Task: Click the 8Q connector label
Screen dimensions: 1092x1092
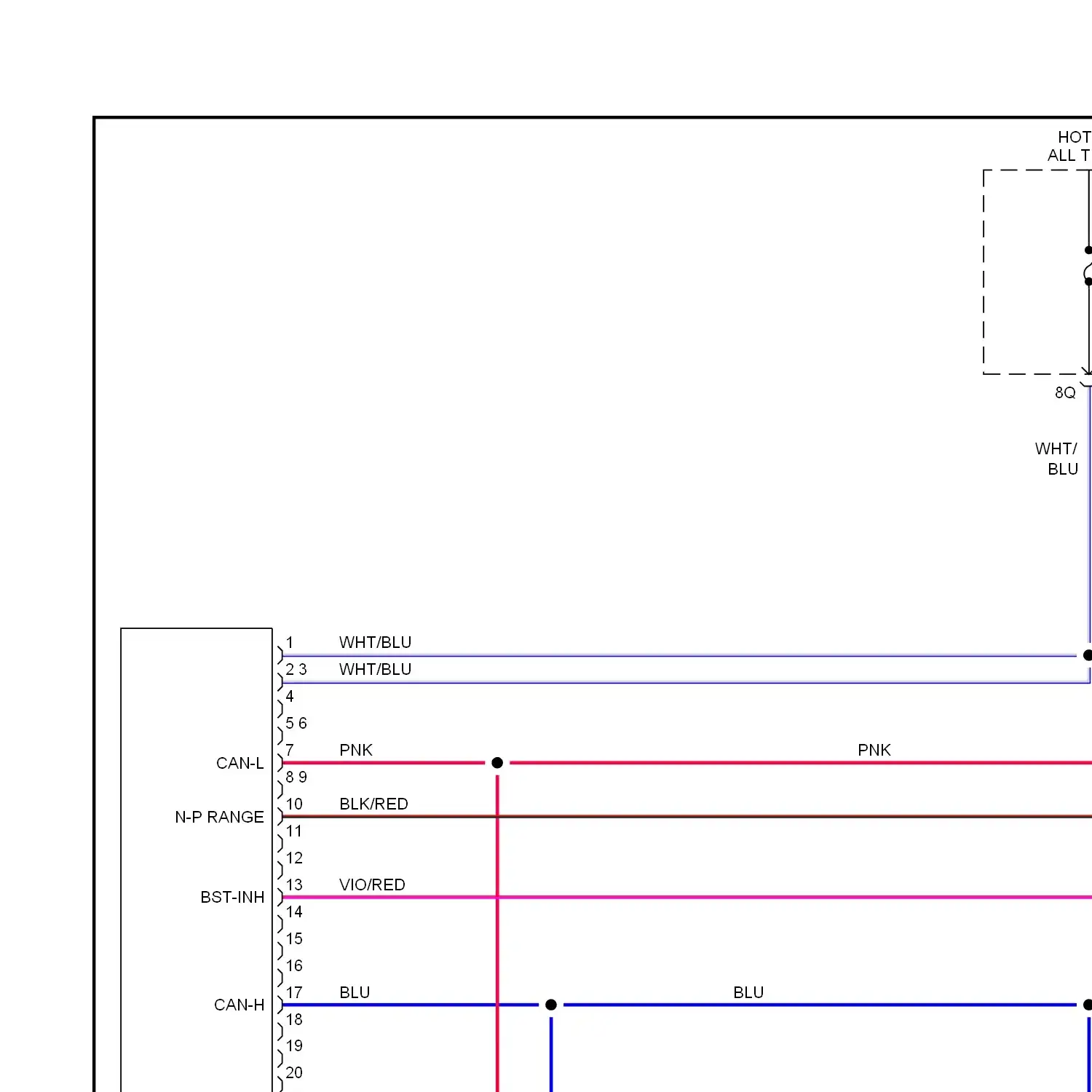Action: [x=1065, y=392]
